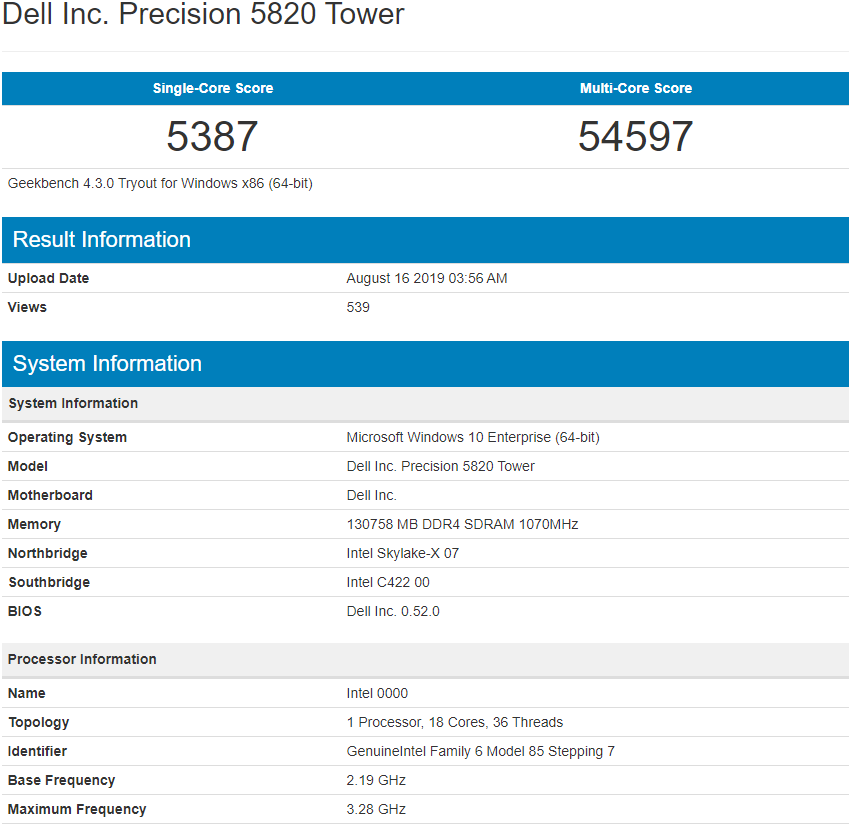
Task: Select the base frequency value 2.19 GHz
Action: click(376, 780)
